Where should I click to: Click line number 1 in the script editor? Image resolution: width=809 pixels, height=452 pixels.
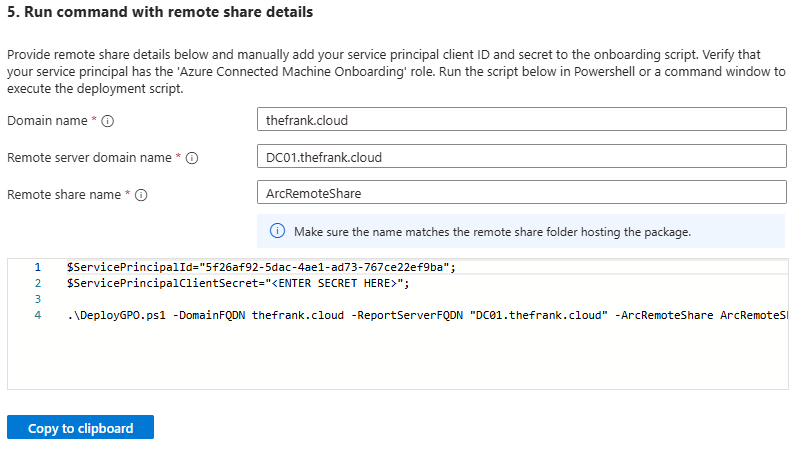tap(37, 267)
